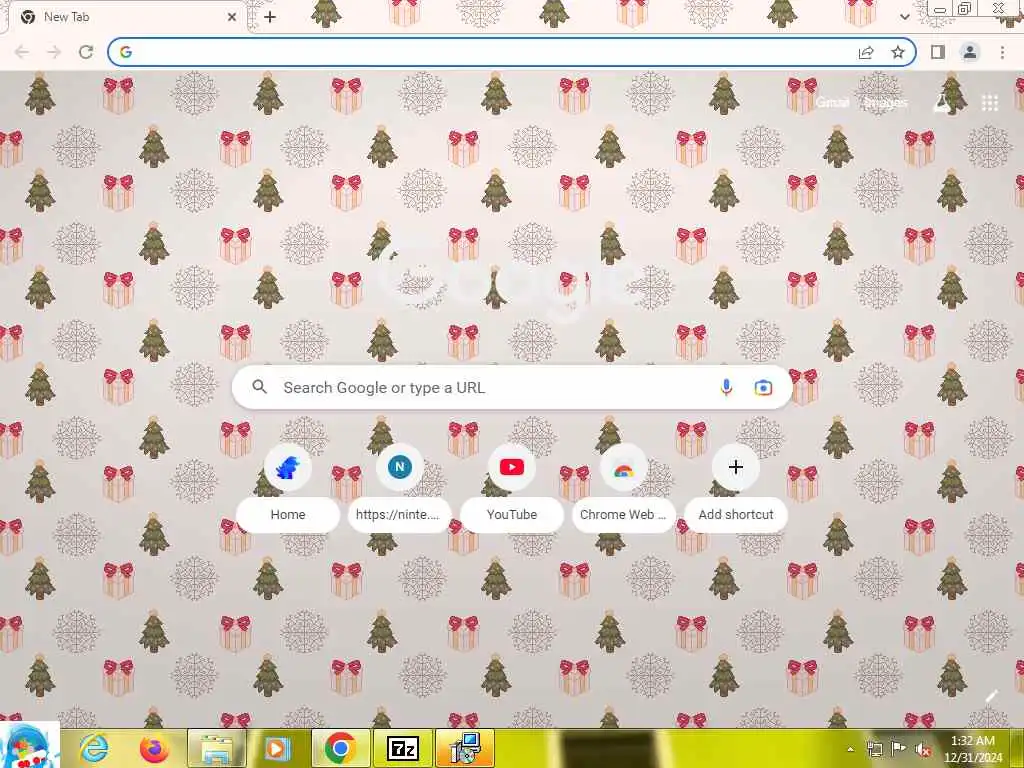This screenshot has width=1024, height=768.
Task: Click the share page icon in address bar
Action: click(x=866, y=52)
